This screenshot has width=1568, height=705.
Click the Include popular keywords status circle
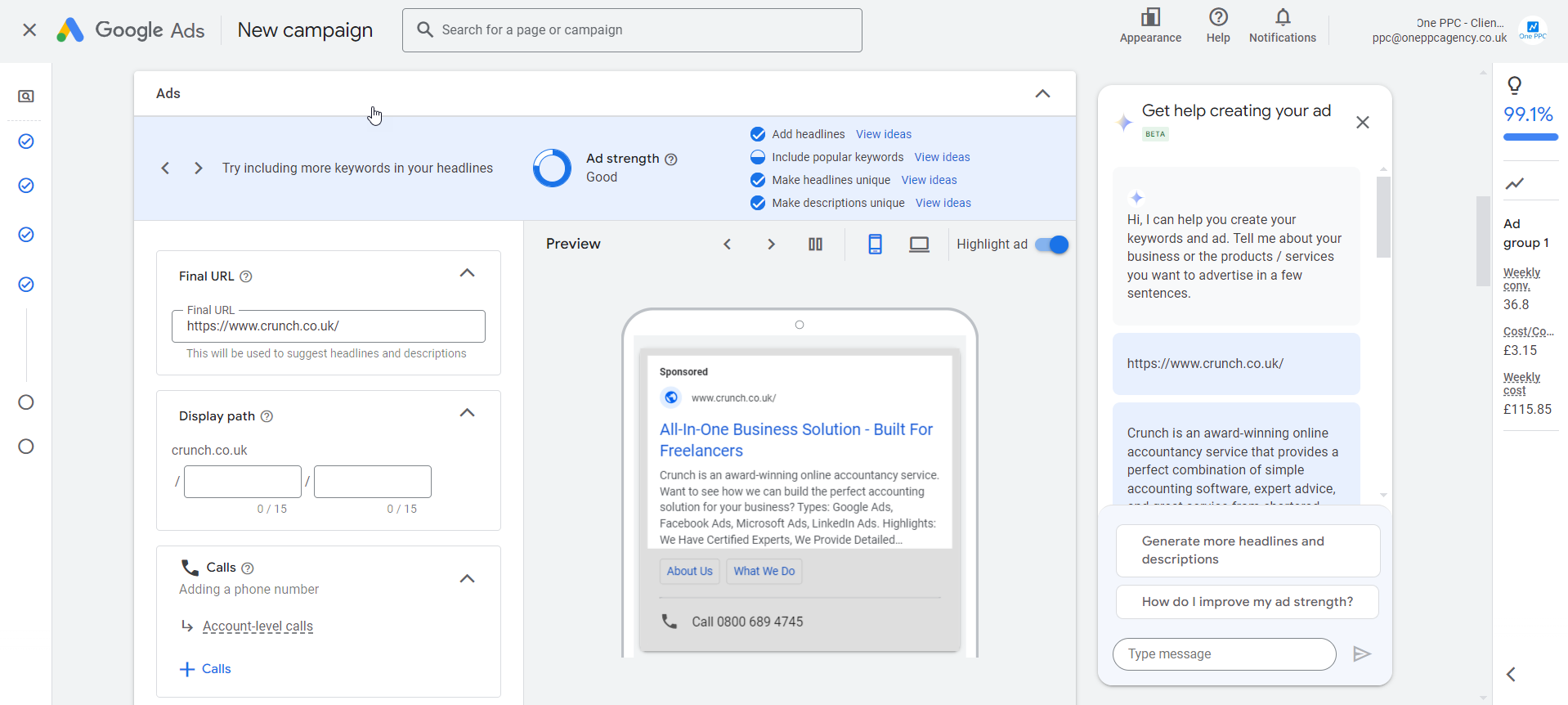point(758,157)
